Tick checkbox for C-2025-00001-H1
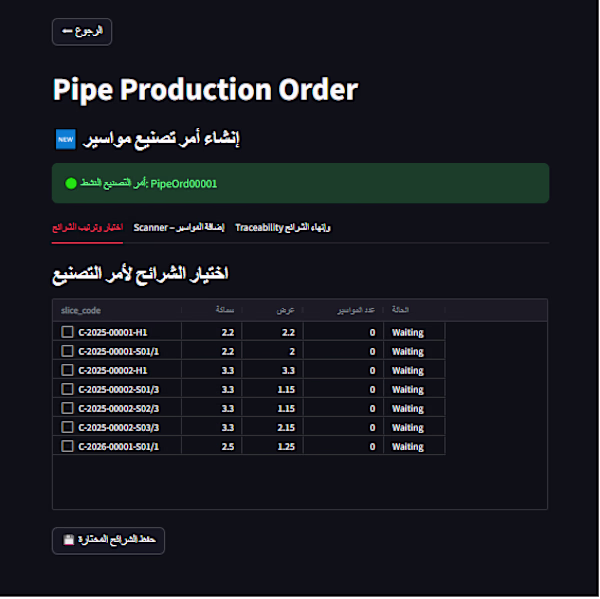Viewport: 600px width, 599px height. [67, 331]
